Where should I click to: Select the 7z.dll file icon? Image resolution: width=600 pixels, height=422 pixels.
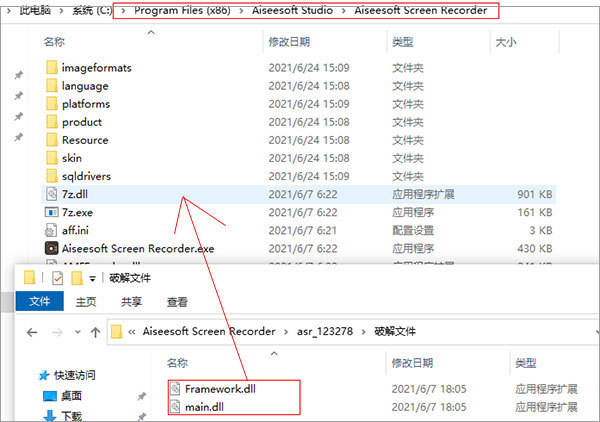click(x=52, y=194)
